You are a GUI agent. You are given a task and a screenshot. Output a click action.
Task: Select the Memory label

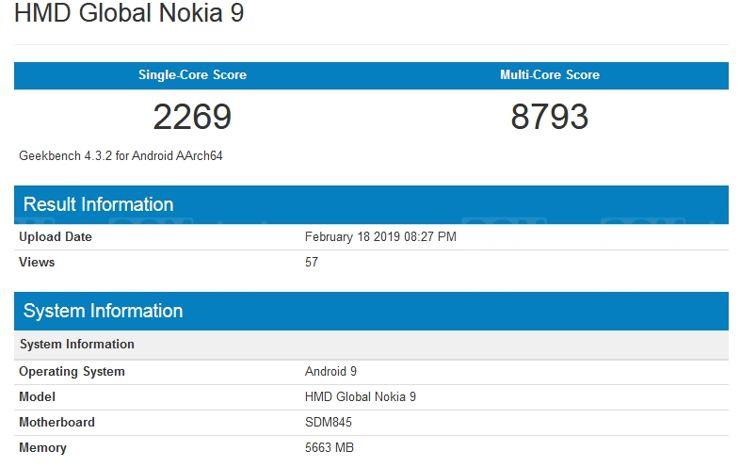[42, 448]
